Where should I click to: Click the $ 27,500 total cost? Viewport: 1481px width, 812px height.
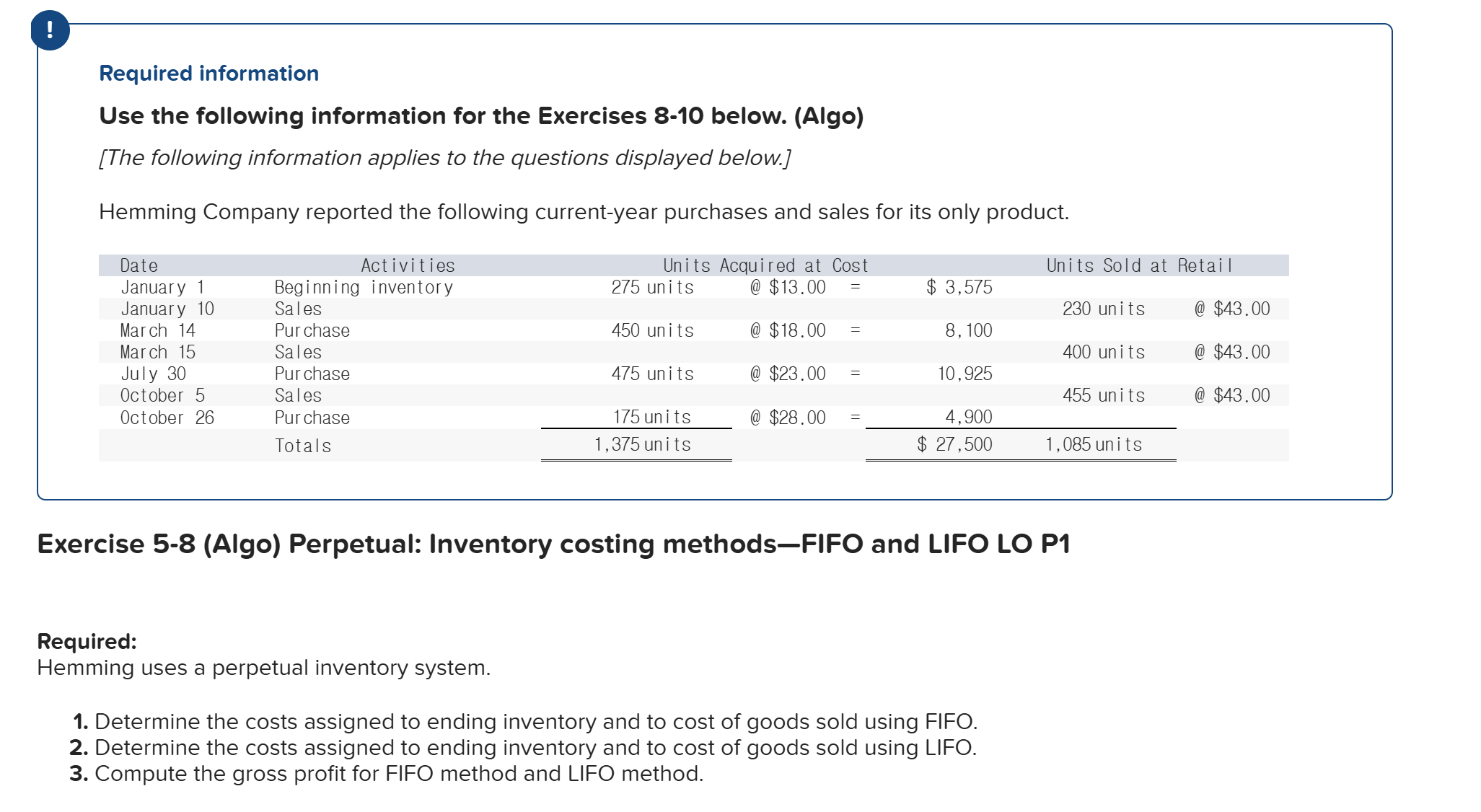point(954,444)
